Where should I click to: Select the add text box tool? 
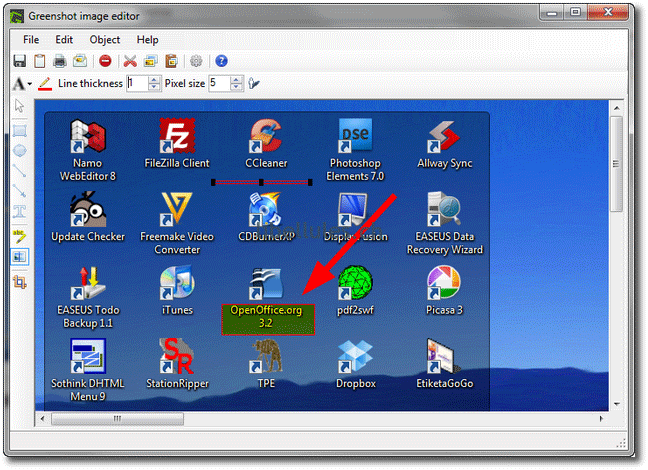pos(19,212)
